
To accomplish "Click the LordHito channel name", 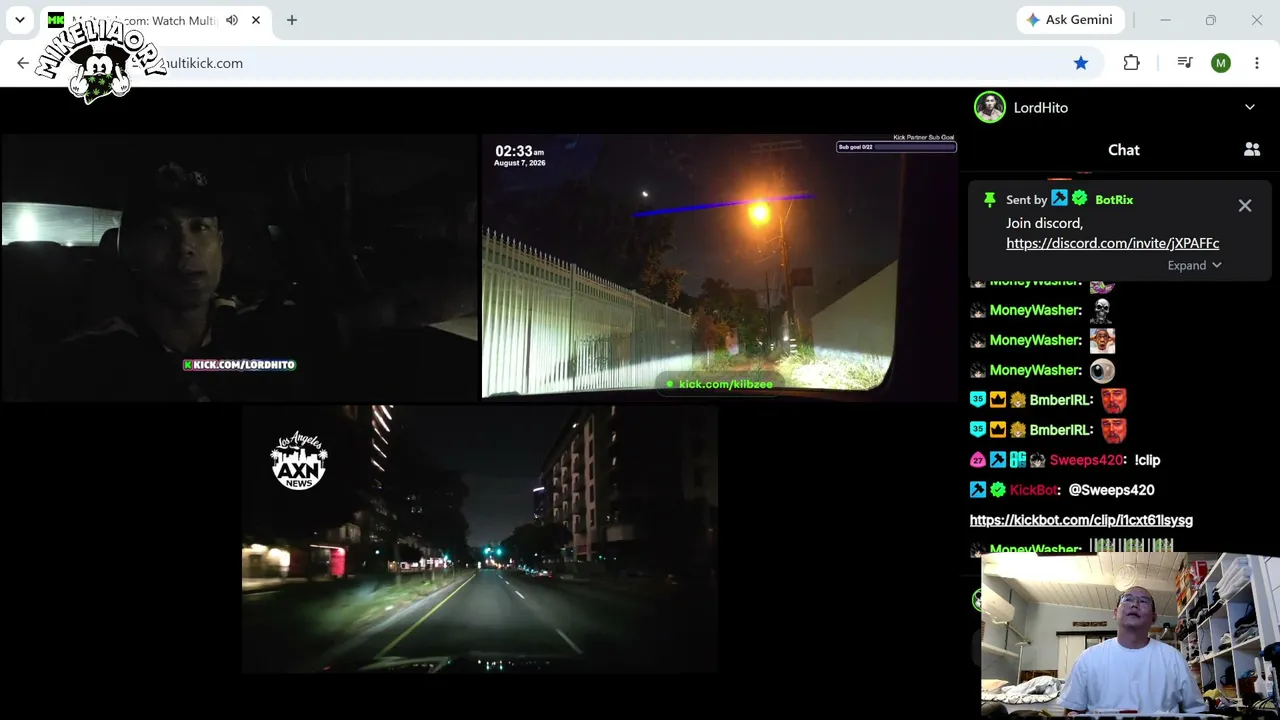I will tap(1041, 107).
